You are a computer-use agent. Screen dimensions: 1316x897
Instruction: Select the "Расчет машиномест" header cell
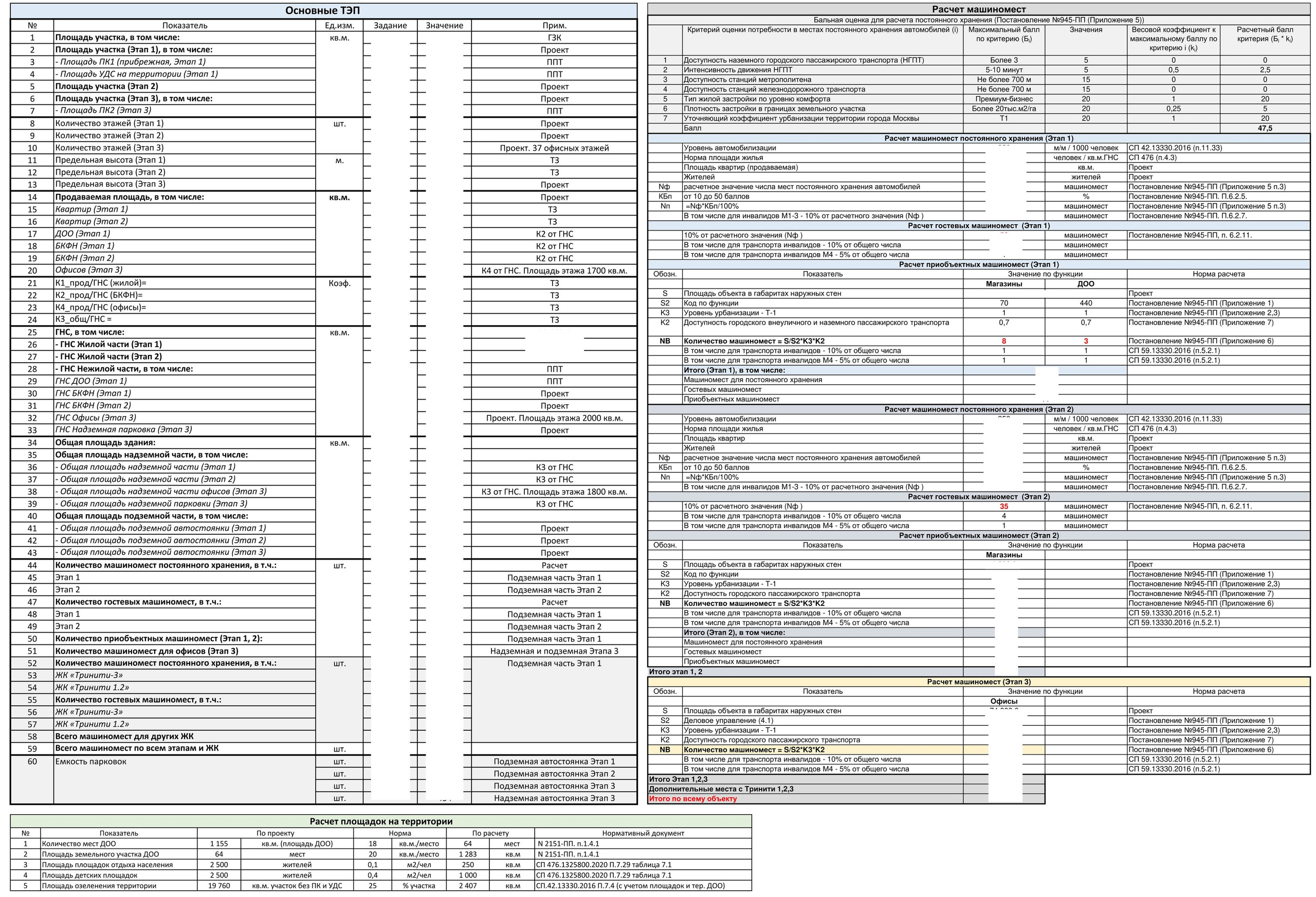978,9
